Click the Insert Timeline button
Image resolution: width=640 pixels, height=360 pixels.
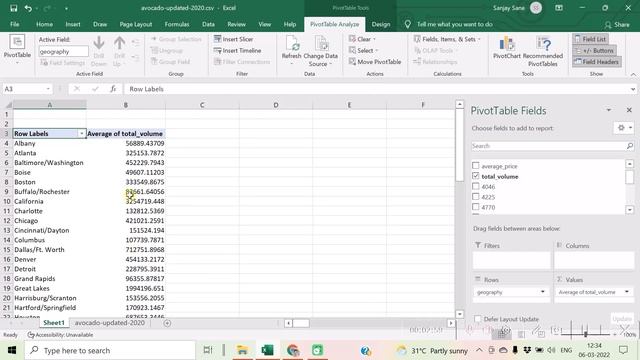[238, 51]
